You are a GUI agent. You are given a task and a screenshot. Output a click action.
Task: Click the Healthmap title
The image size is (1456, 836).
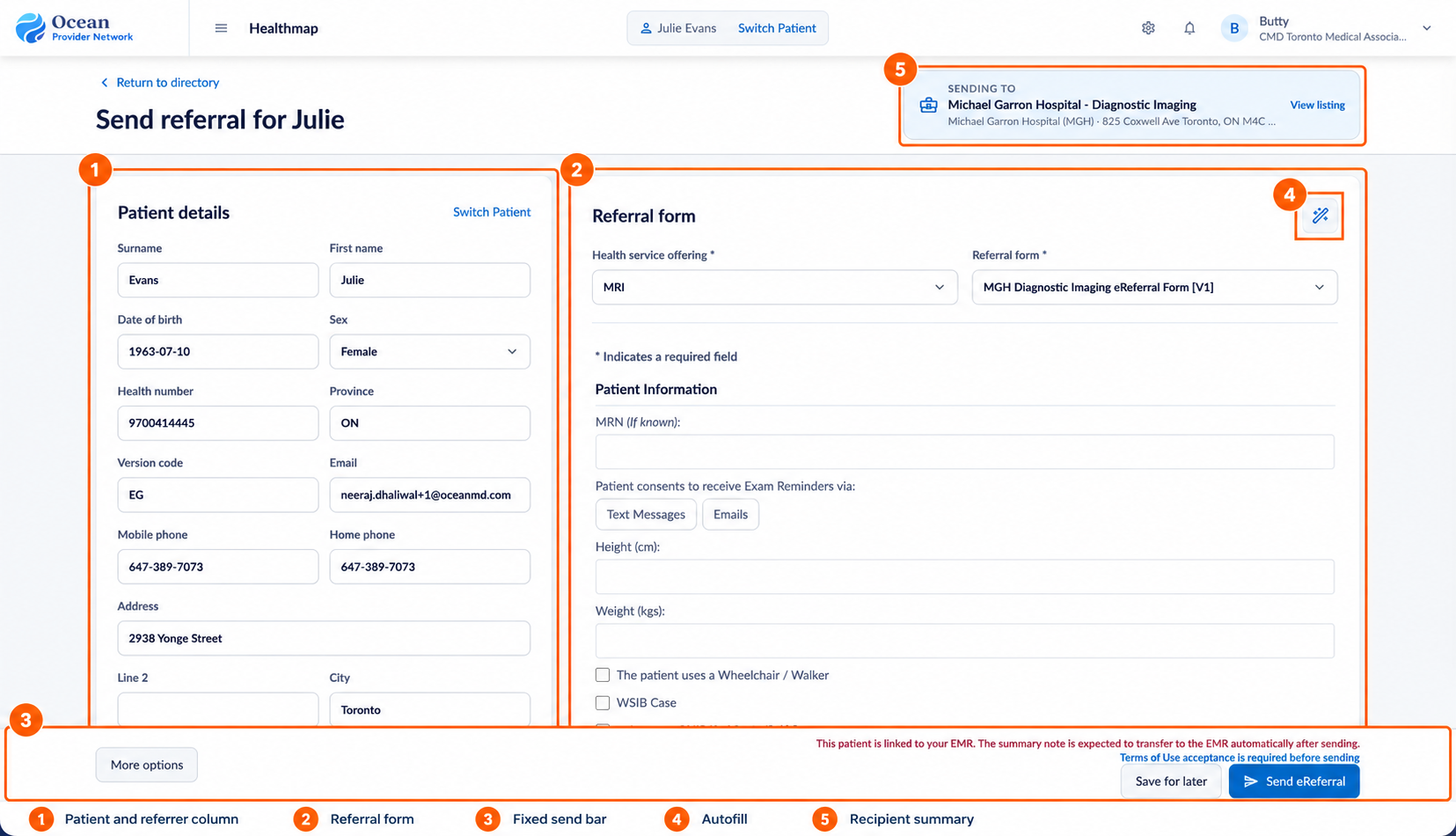pyautogui.click(x=283, y=28)
